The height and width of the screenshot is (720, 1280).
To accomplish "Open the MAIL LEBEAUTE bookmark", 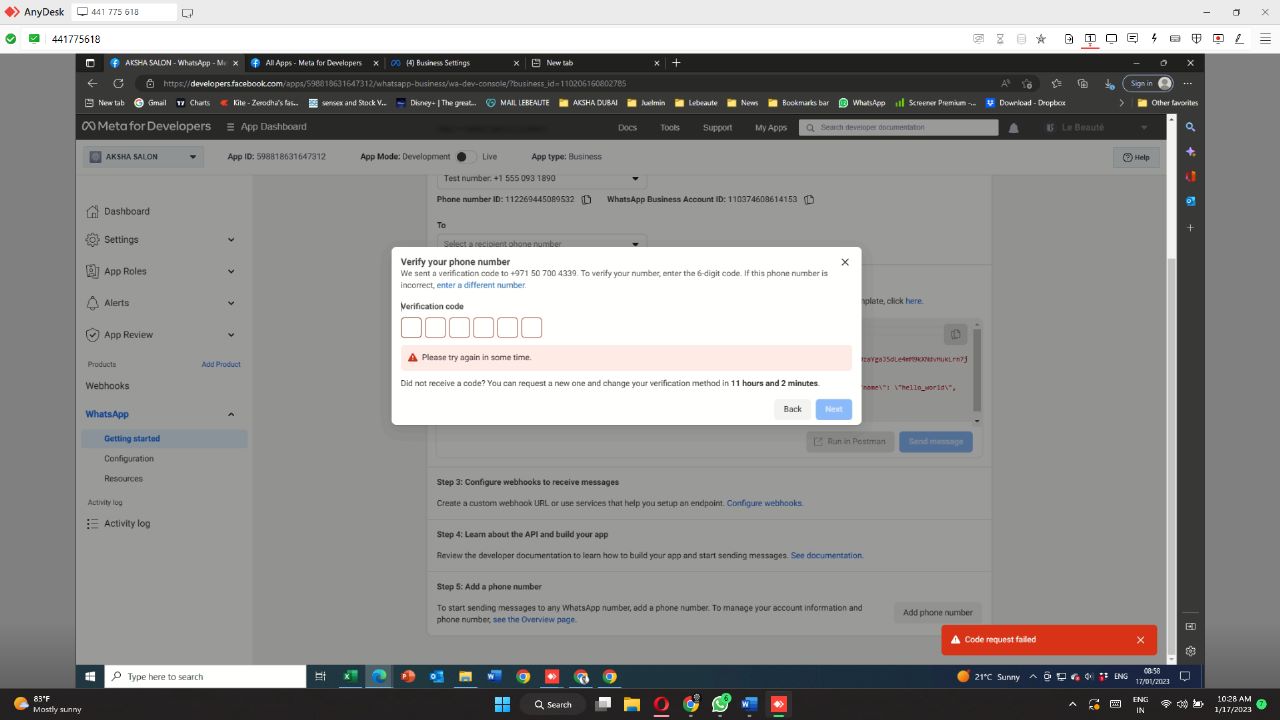I will click(517, 102).
